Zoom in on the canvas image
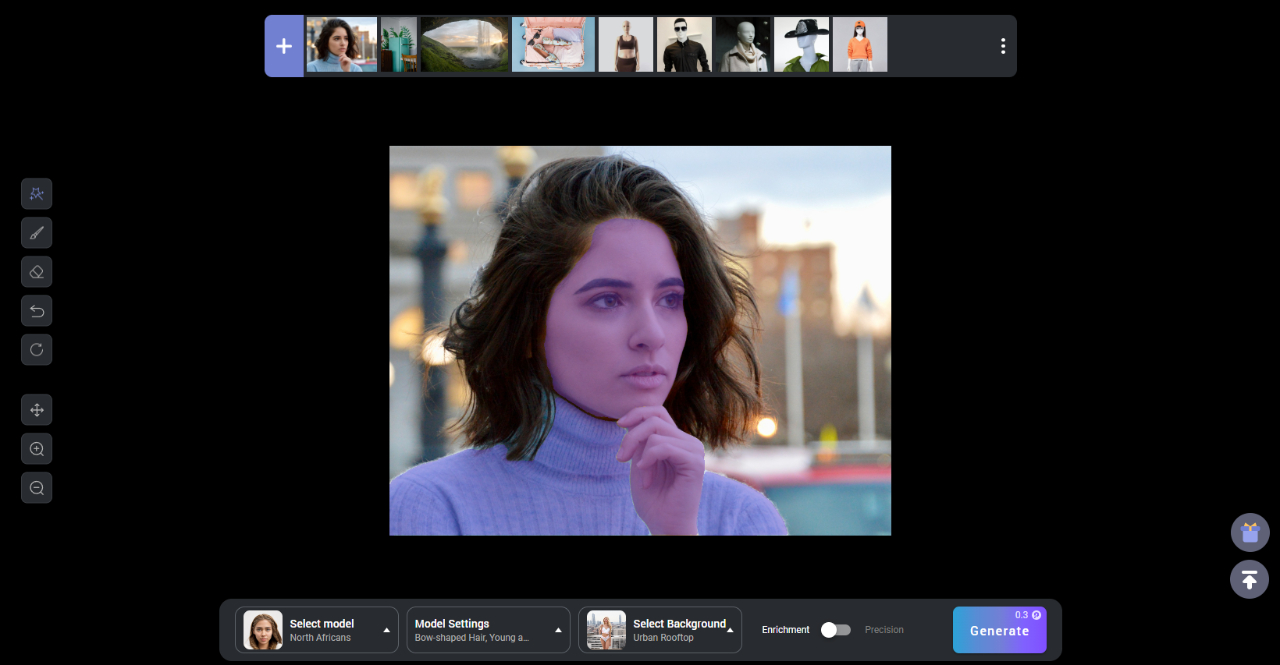 point(36,448)
